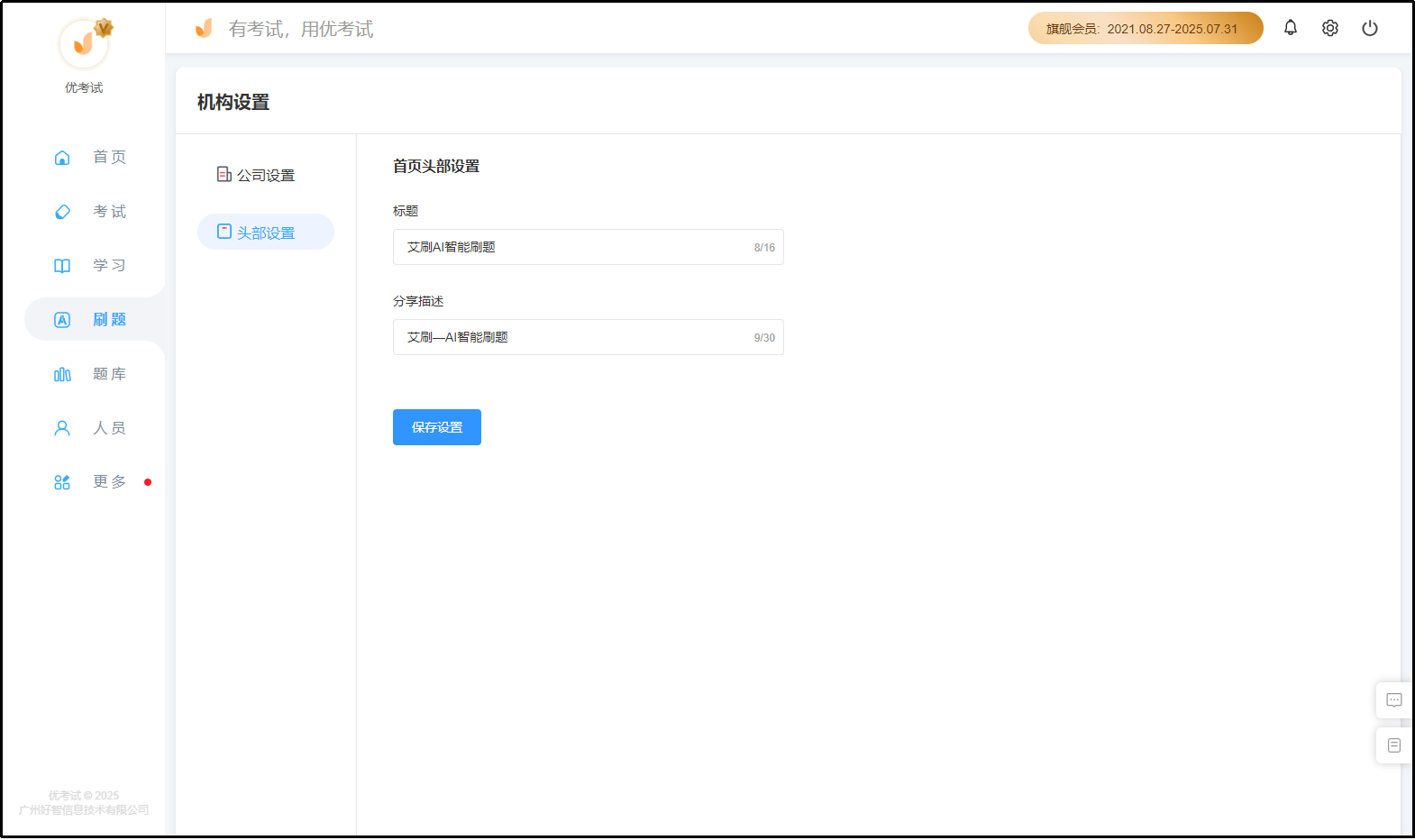The width and height of the screenshot is (1415, 840).
Task: Open settings with the gear icon
Action: (x=1330, y=28)
